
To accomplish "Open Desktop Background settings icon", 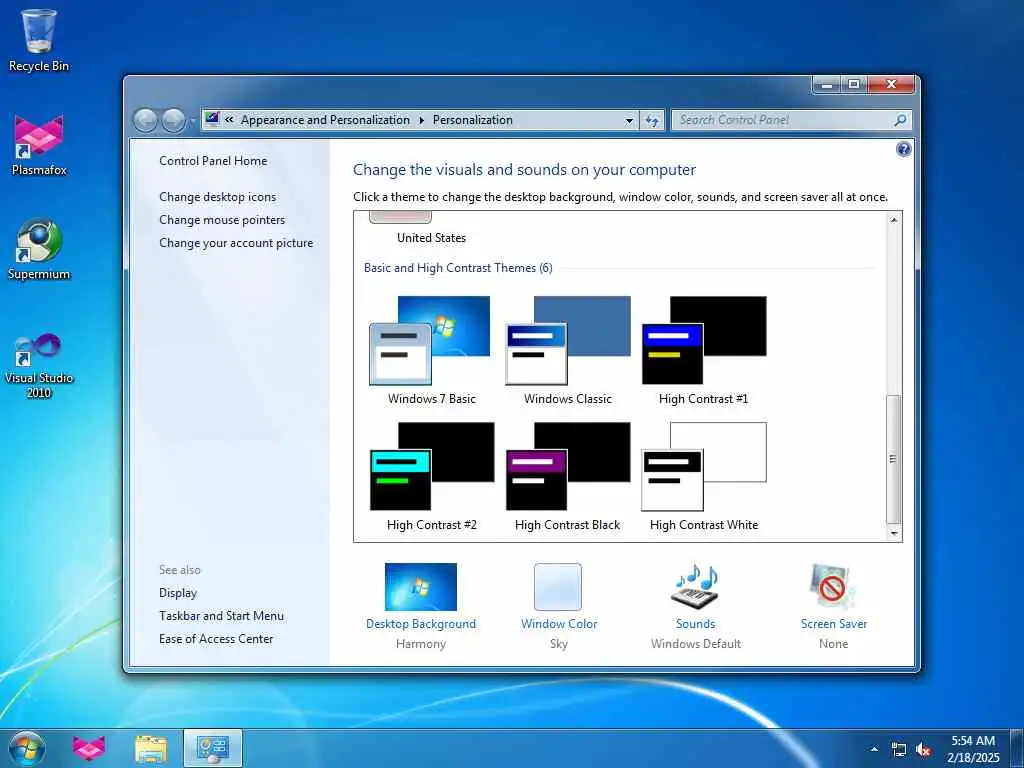I will (421, 586).
